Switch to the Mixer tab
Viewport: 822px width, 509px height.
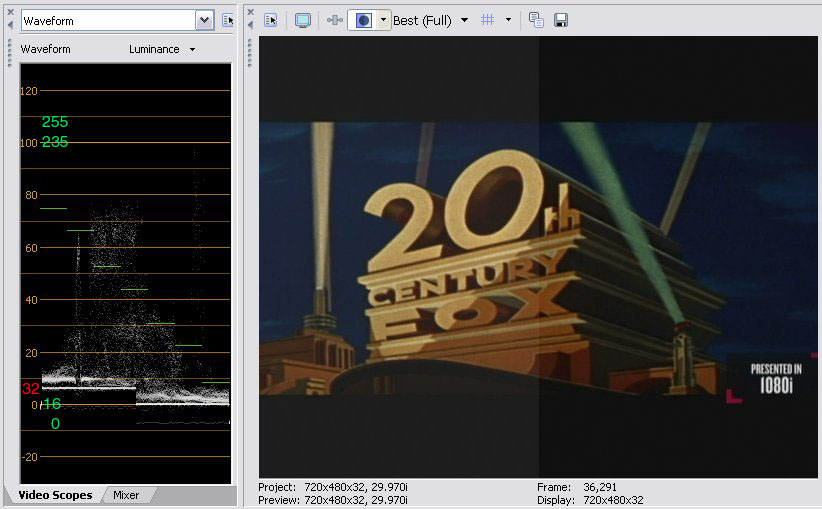tap(126, 495)
